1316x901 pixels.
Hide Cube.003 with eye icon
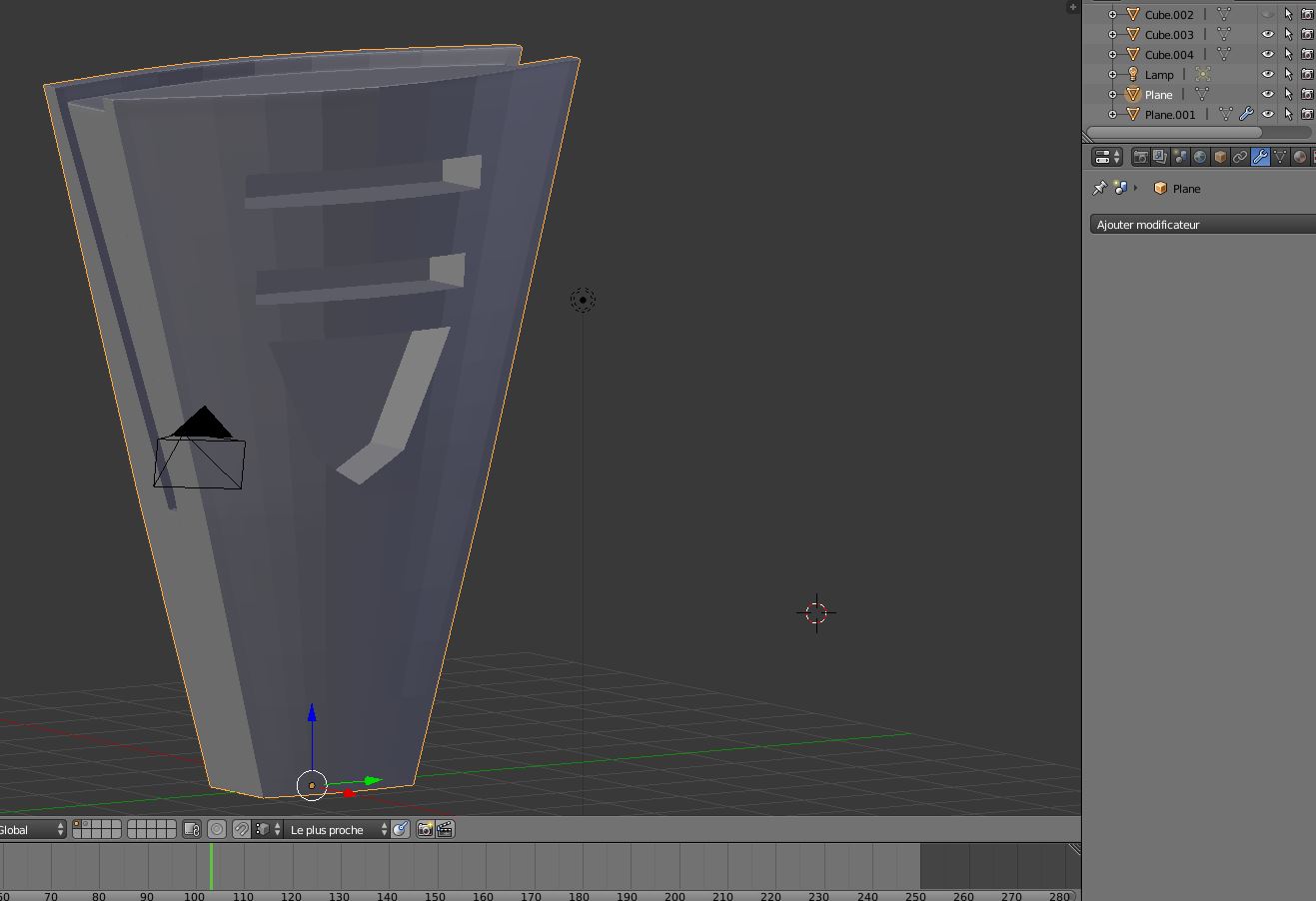(1268, 34)
